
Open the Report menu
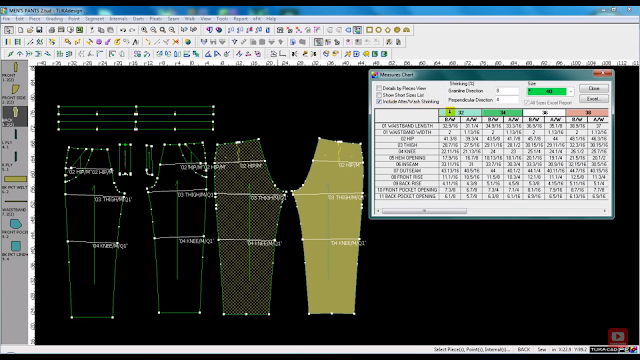[240, 19]
